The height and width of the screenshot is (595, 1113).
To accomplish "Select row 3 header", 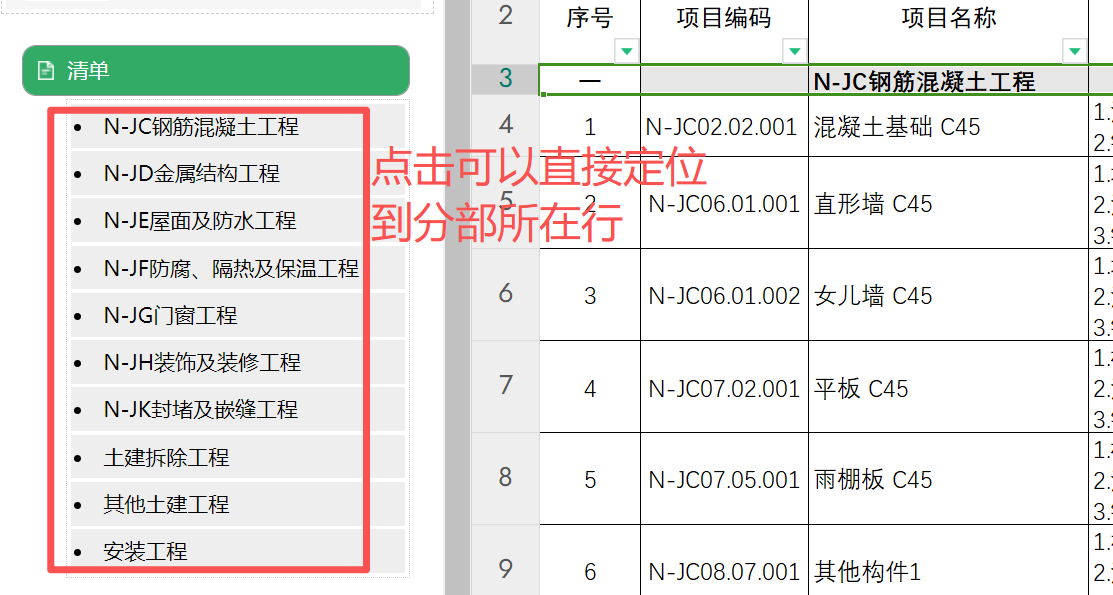I will (x=505, y=79).
